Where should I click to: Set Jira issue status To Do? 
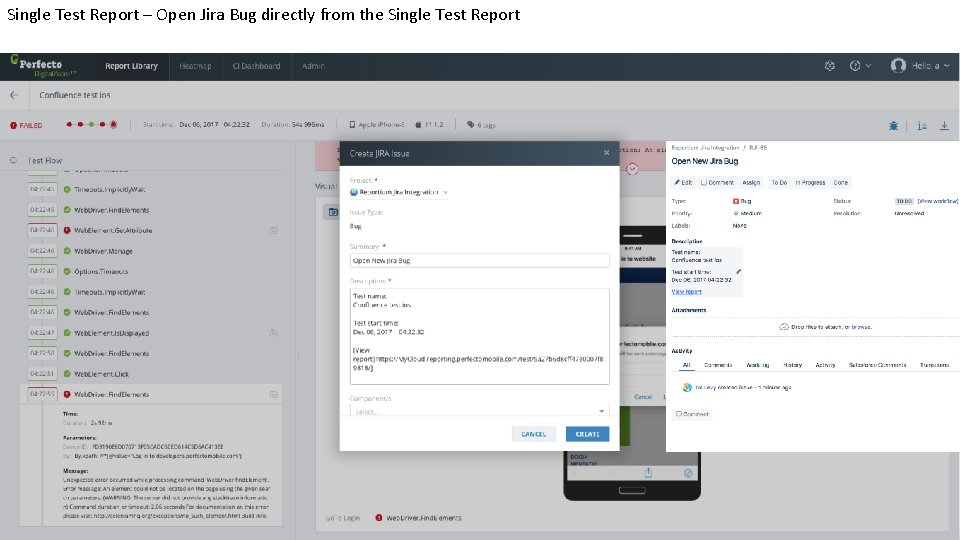pos(779,182)
